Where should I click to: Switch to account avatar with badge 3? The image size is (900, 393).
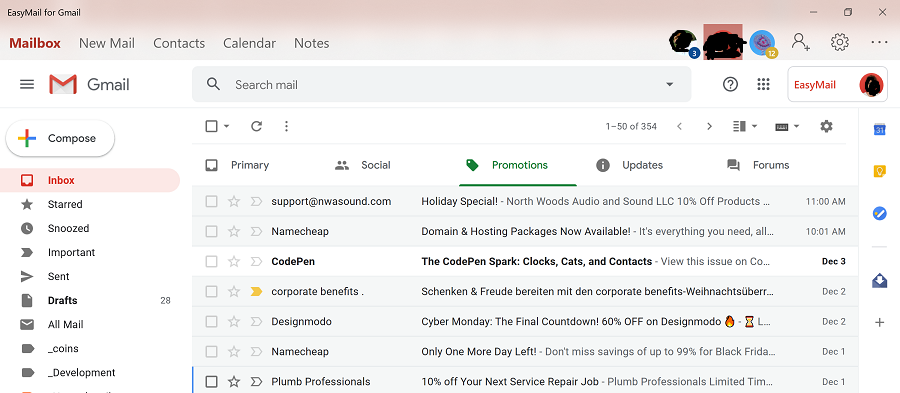[683, 43]
